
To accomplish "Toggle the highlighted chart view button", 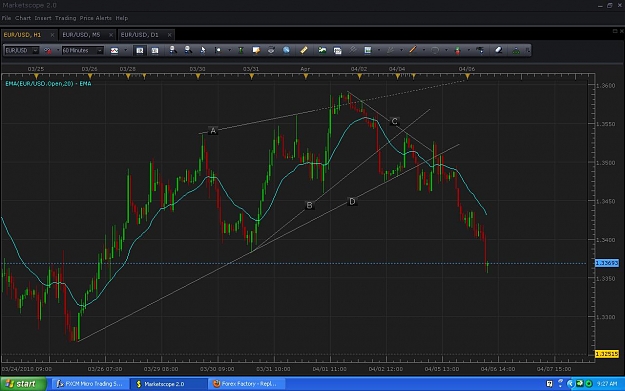I will coord(140,51).
